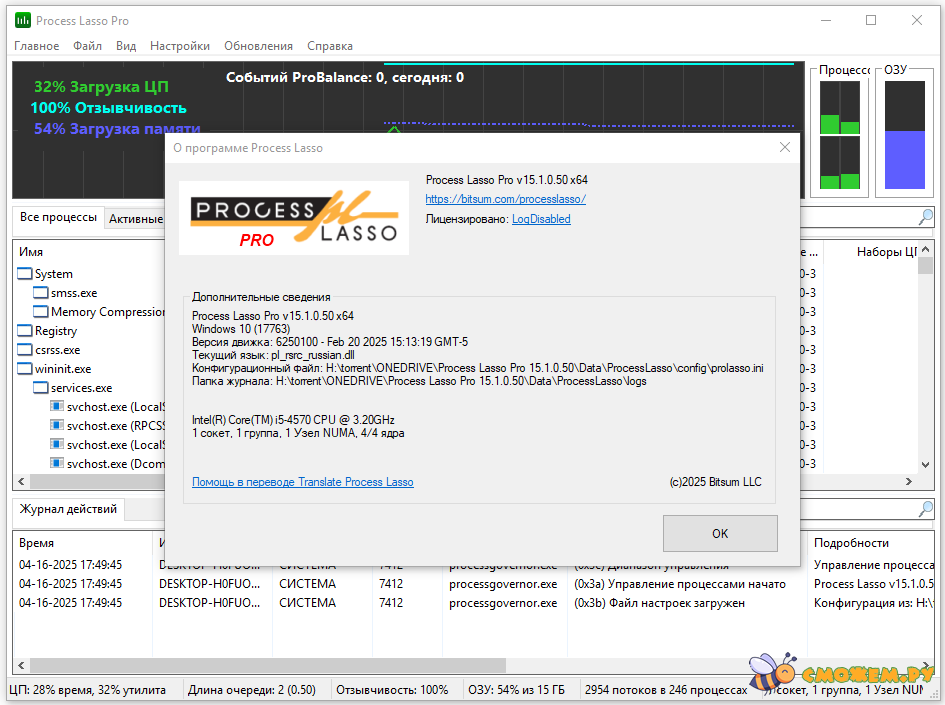Select the svchost.exe (RPCSS) process icon
945x705 pixels.
(x=57, y=425)
